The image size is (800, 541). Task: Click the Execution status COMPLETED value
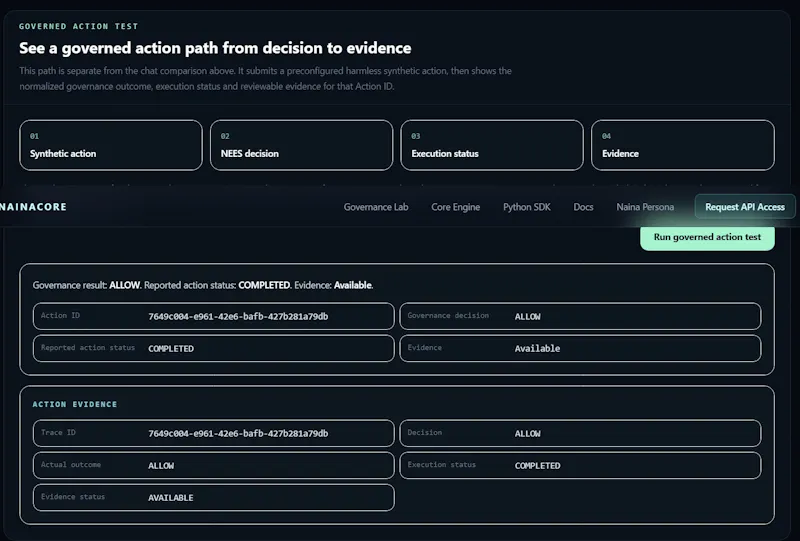[x=537, y=465]
